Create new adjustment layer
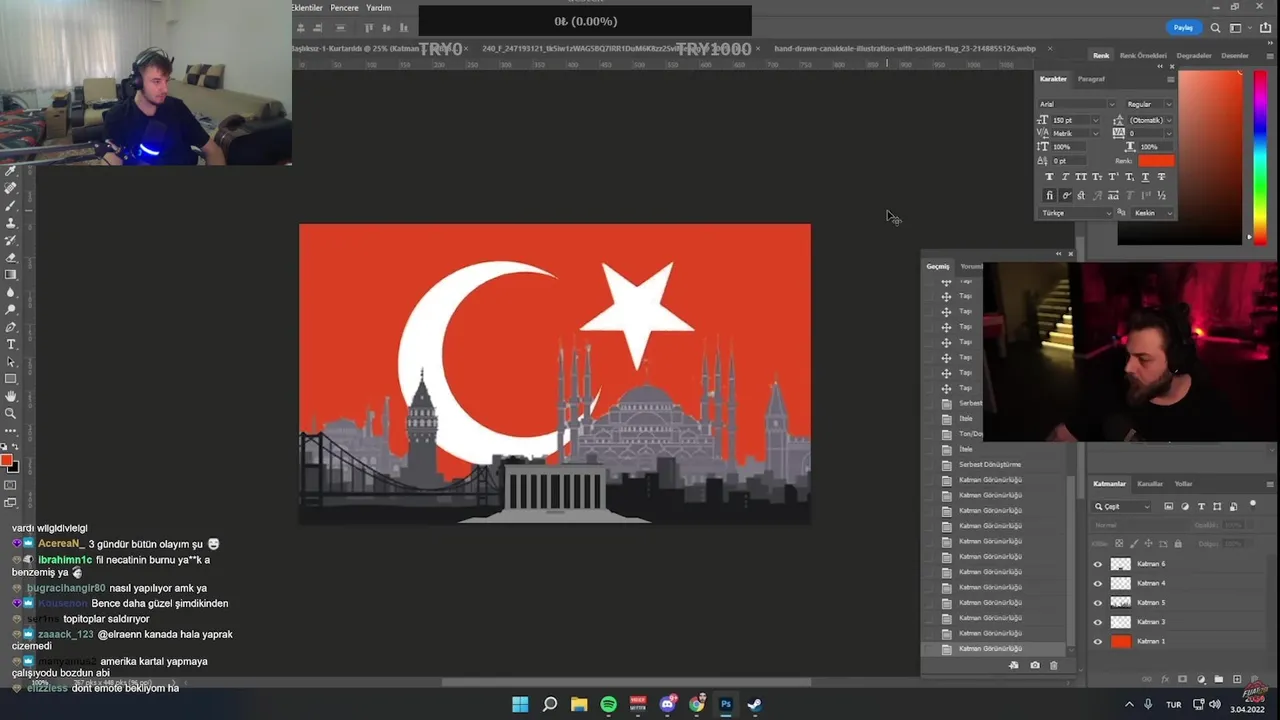Image resolution: width=1280 pixels, height=720 pixels. click(1201, 679)
